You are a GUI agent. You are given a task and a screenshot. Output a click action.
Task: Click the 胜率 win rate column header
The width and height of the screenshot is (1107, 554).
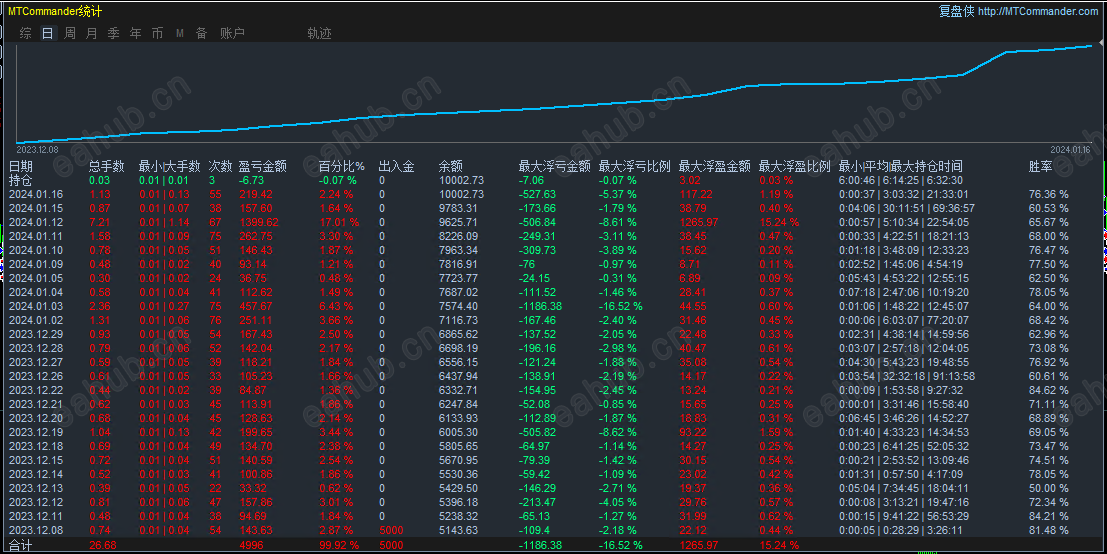pyautogui.click(x=1041, y=167)
